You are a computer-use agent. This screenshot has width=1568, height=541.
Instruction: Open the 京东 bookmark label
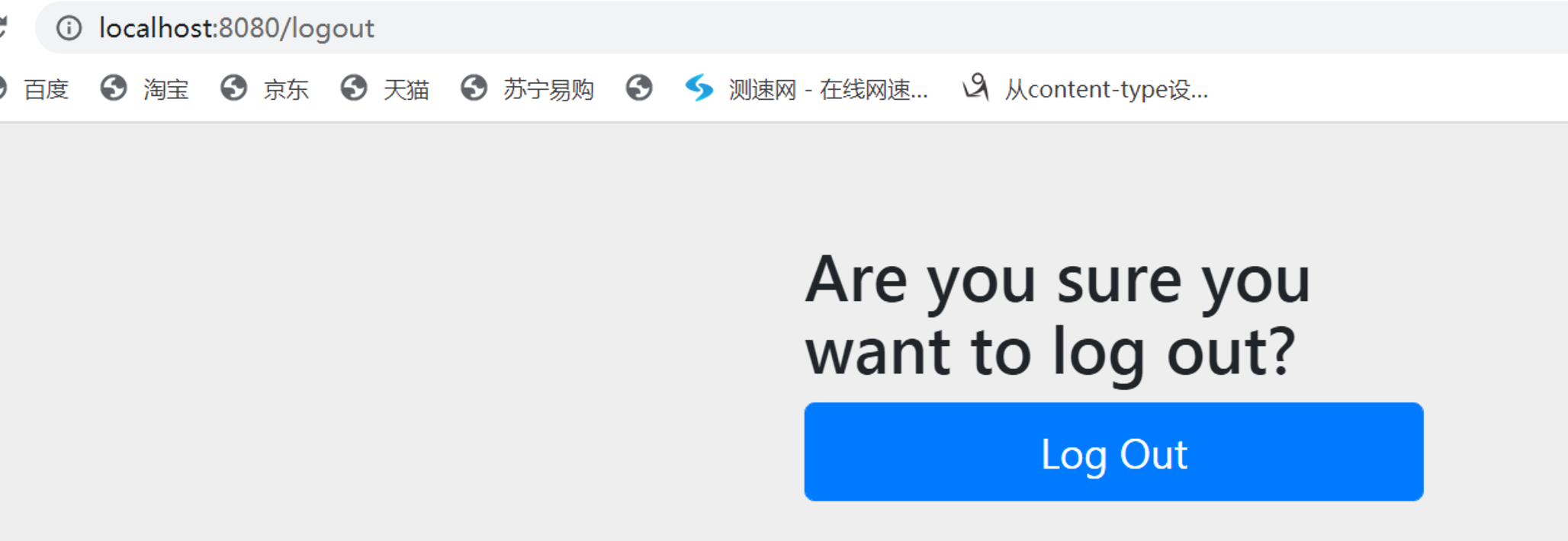(x=286, y=90)
